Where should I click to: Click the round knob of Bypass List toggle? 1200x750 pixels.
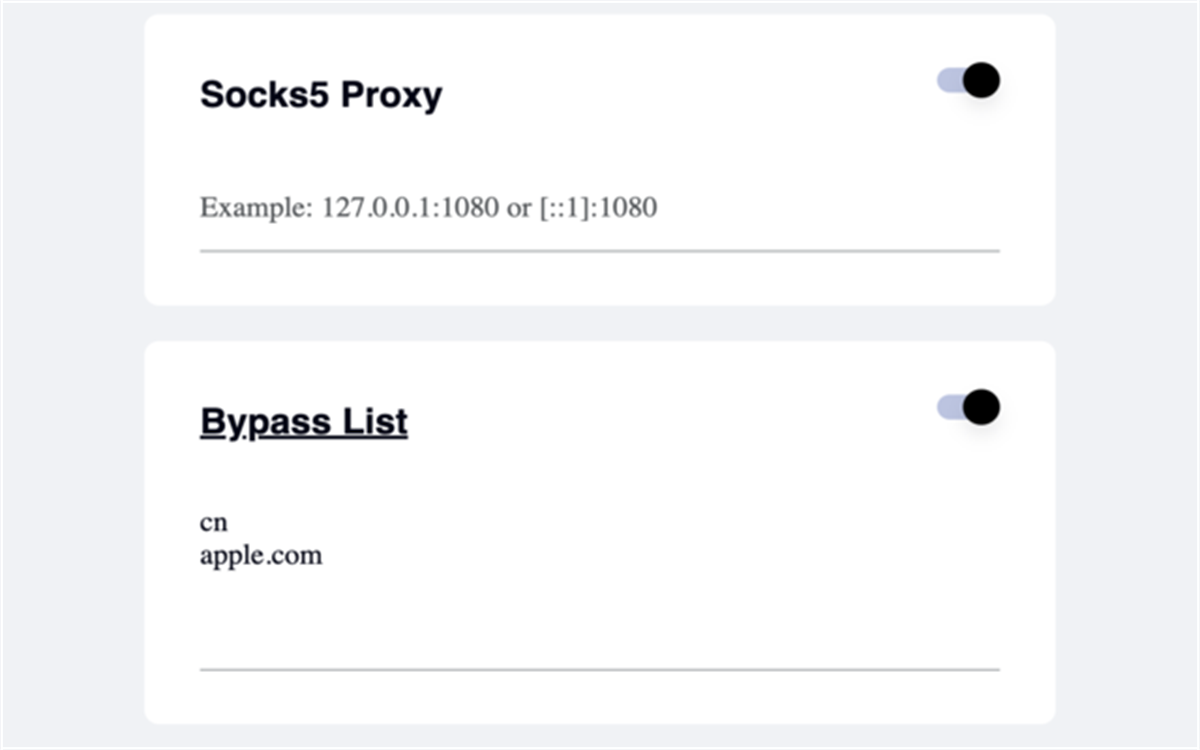tap(980, 407)
